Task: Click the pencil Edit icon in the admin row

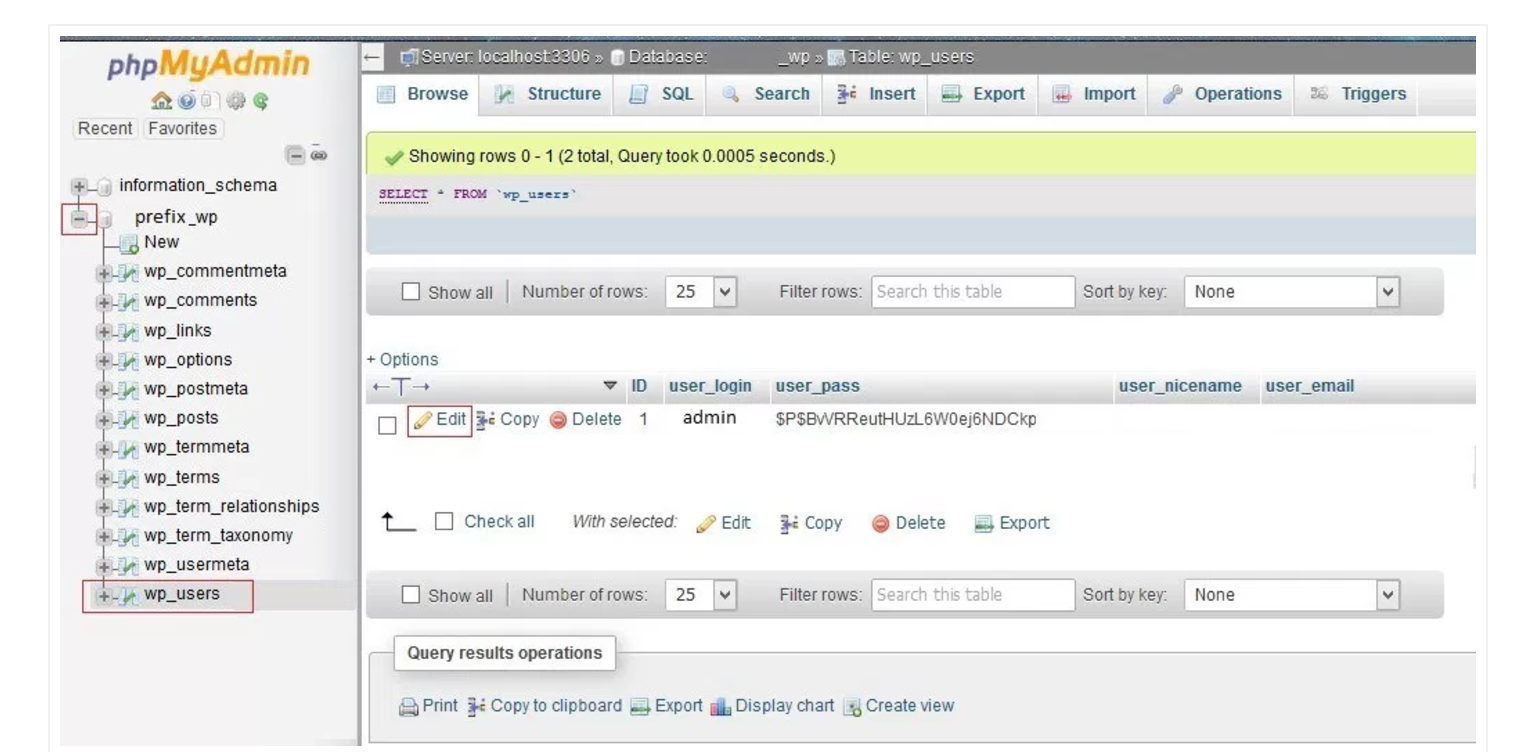Action: pyautogui.click(x=423, y=420)
